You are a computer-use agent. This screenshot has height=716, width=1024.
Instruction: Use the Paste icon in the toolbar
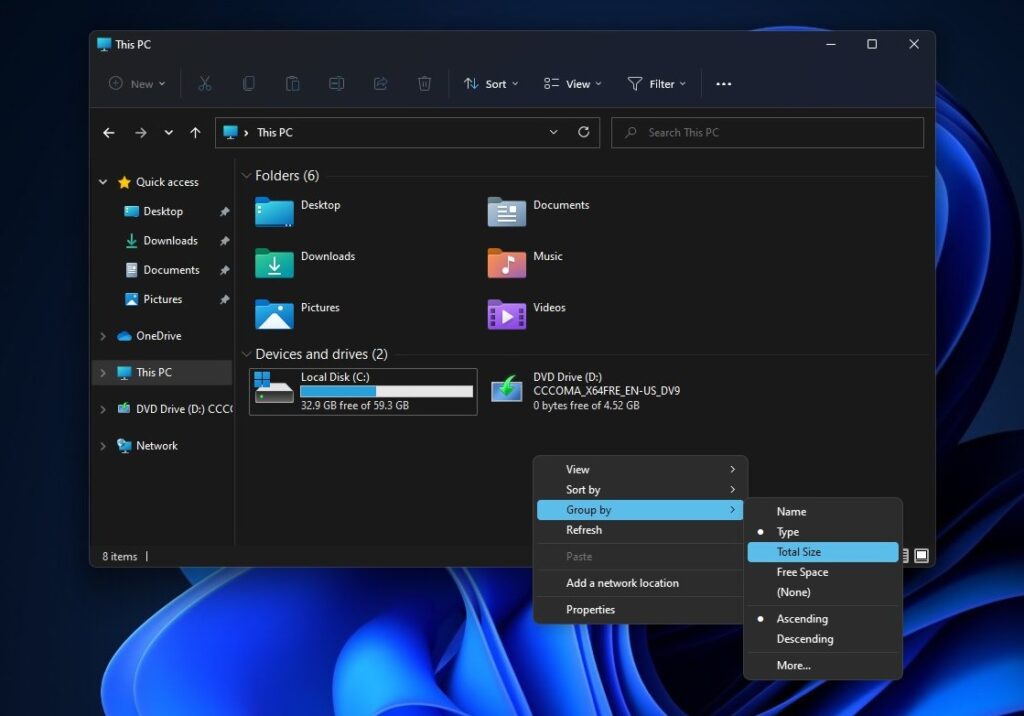(x=292, y=84)
